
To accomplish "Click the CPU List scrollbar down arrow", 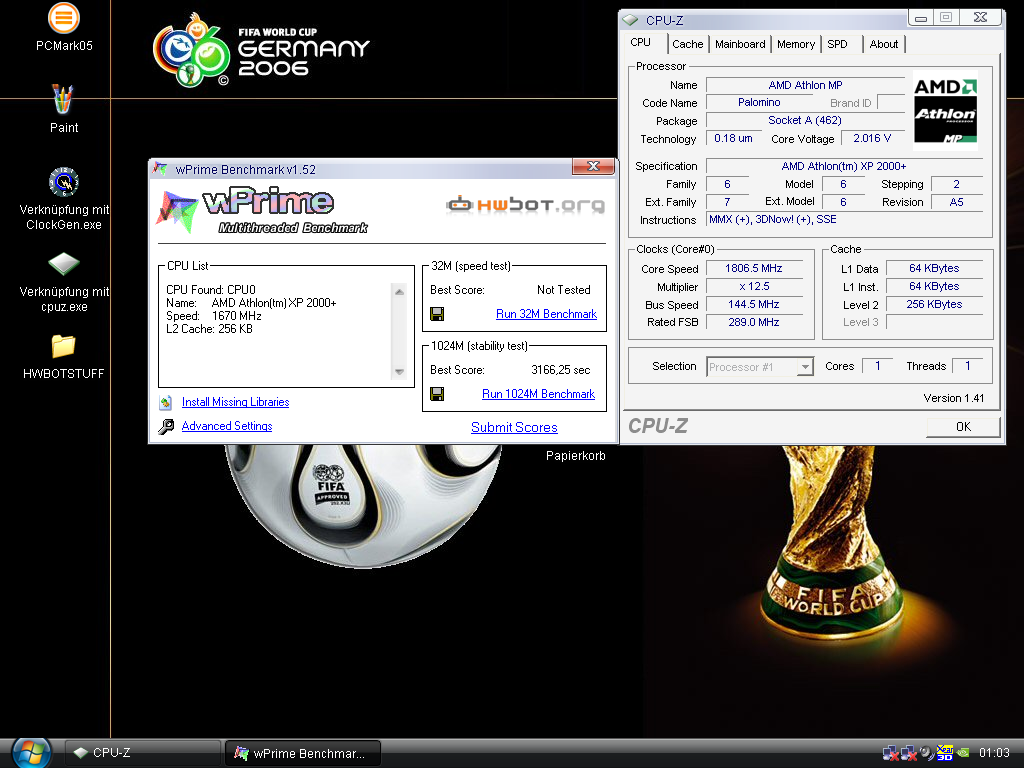I will [399, 372].
